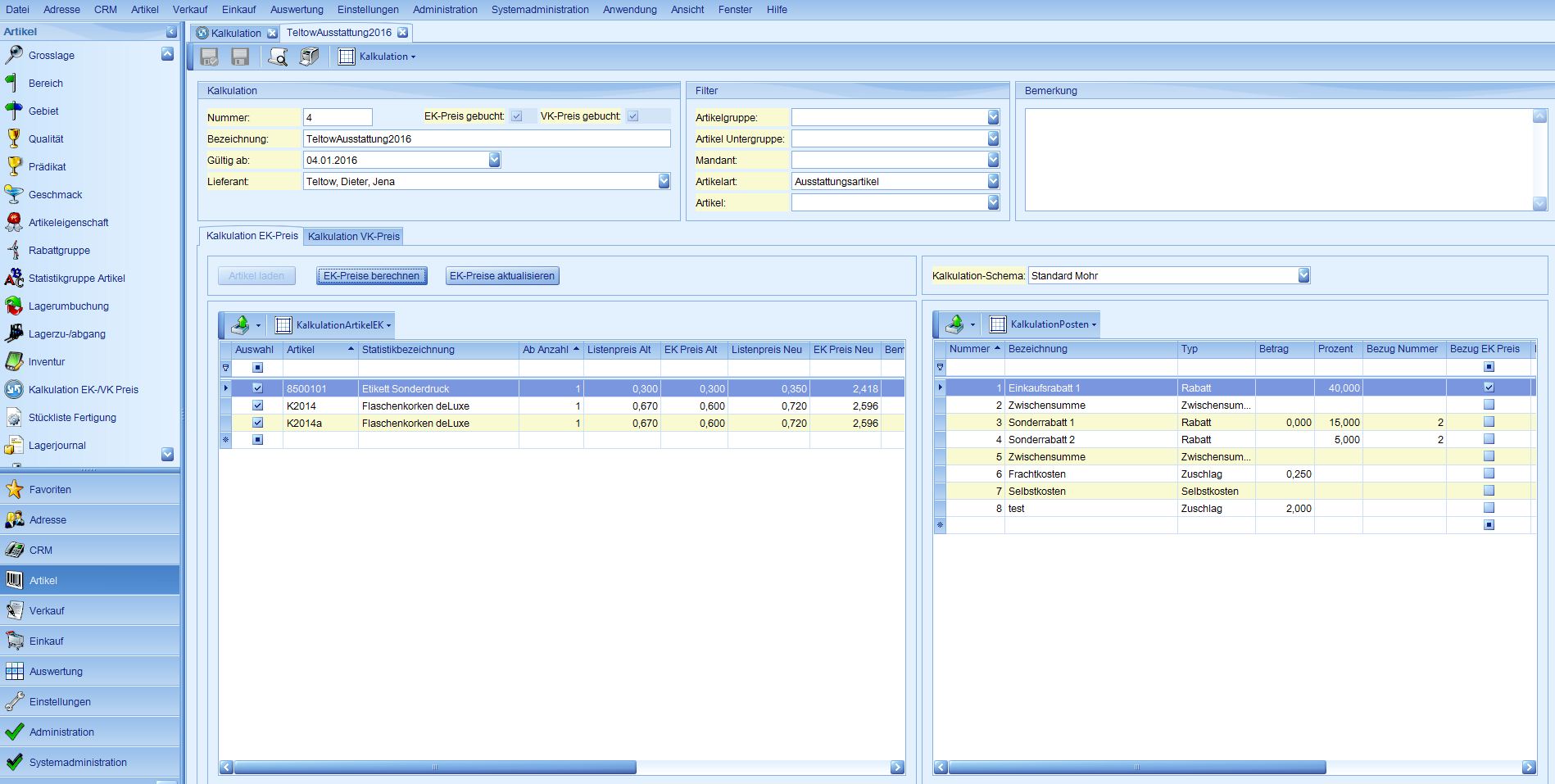Click the save diskette toolbar icon

pyautogui.click(x=240, y=57)
